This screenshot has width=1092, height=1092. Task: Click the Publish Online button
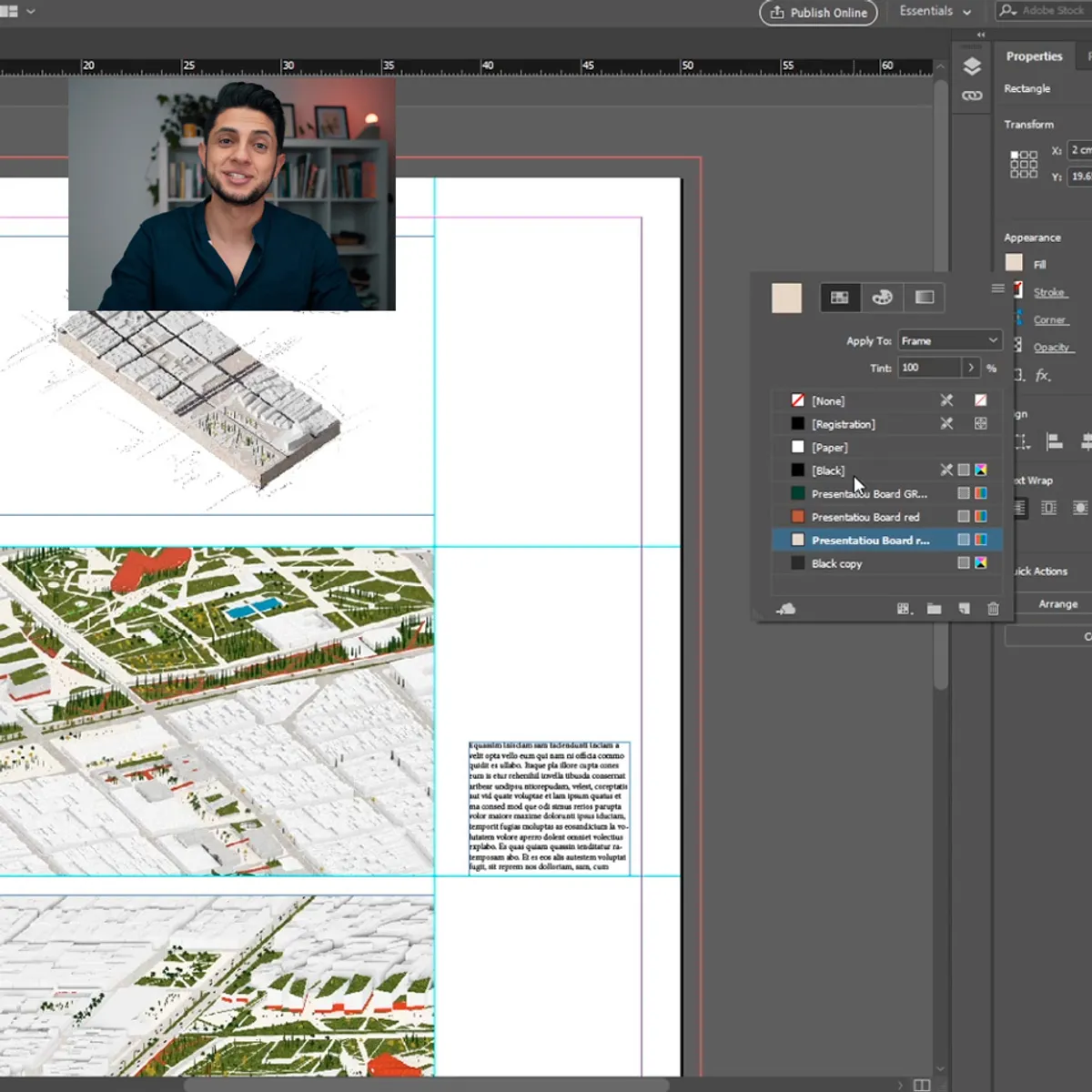click(x=817, y=13)
